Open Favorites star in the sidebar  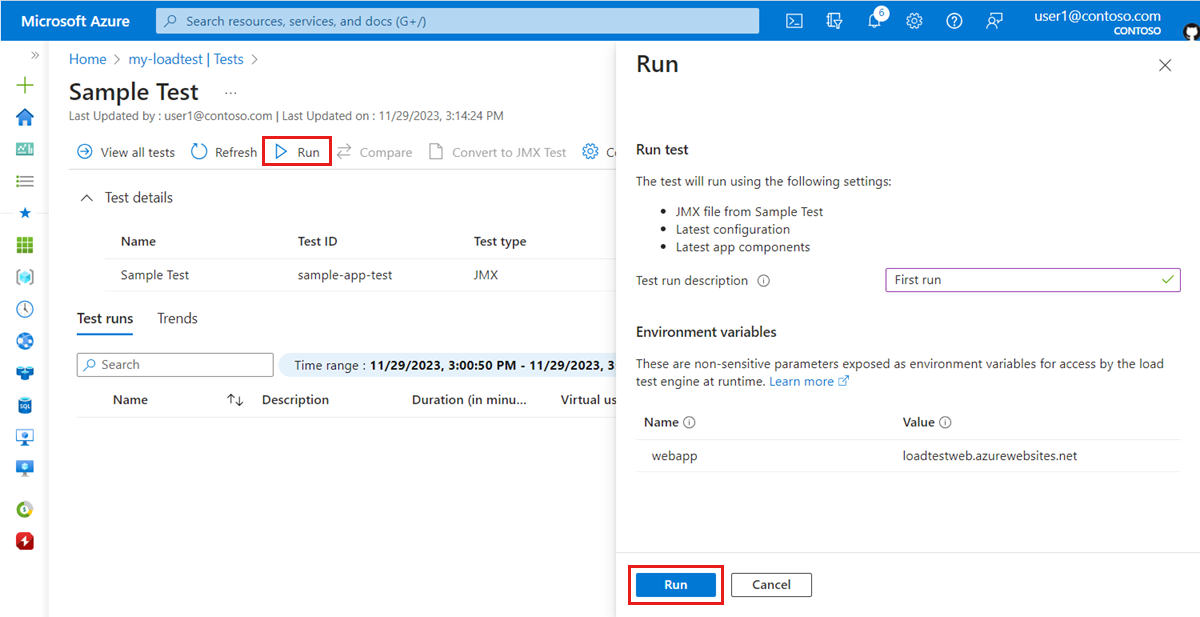24,212
